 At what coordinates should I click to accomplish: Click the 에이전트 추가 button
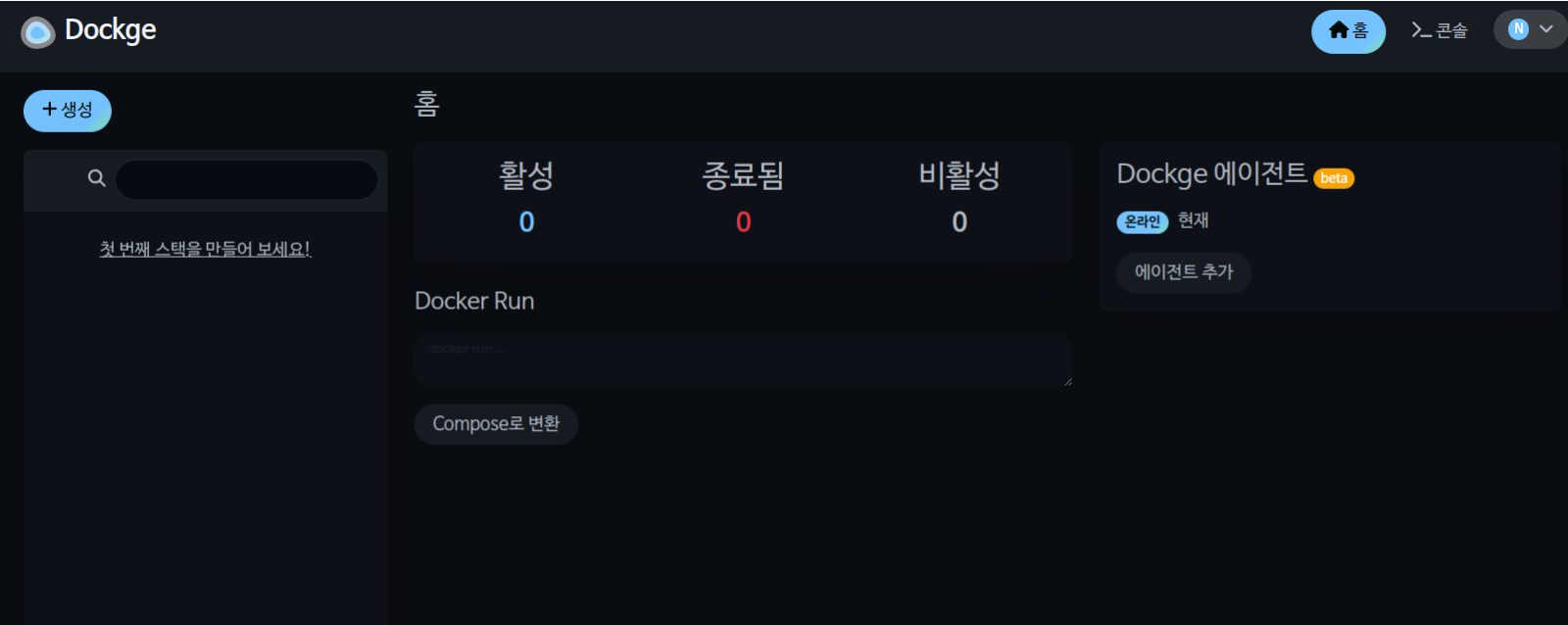tap(1184, 272)
